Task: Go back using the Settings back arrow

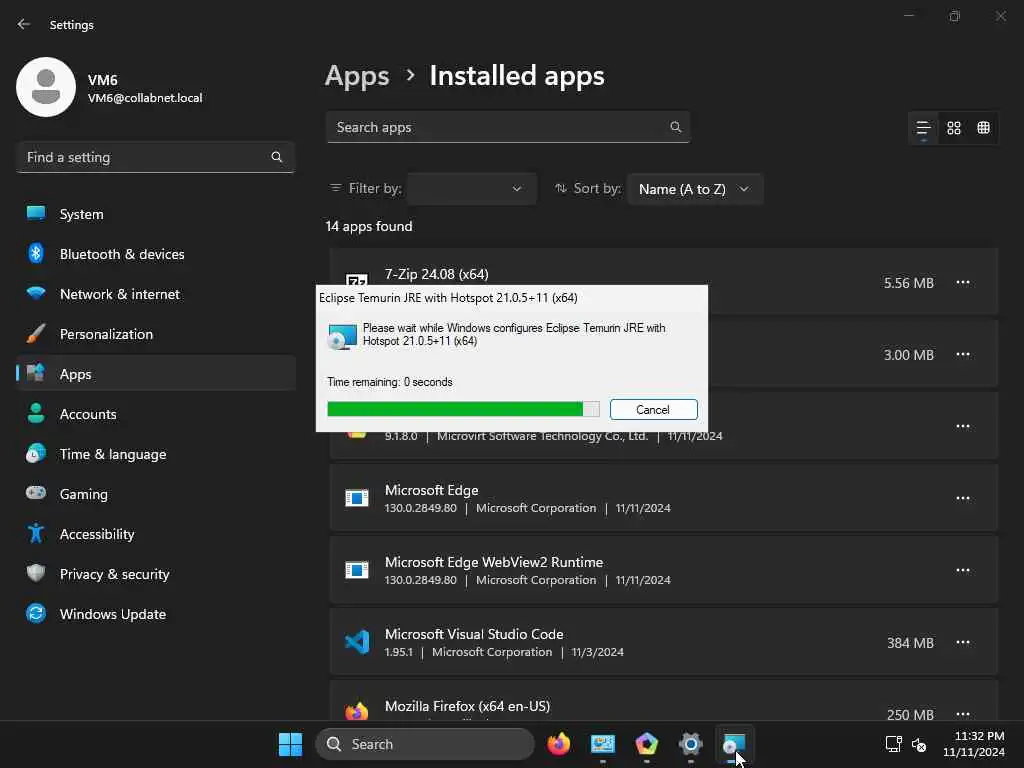Action: coord(24,24)
